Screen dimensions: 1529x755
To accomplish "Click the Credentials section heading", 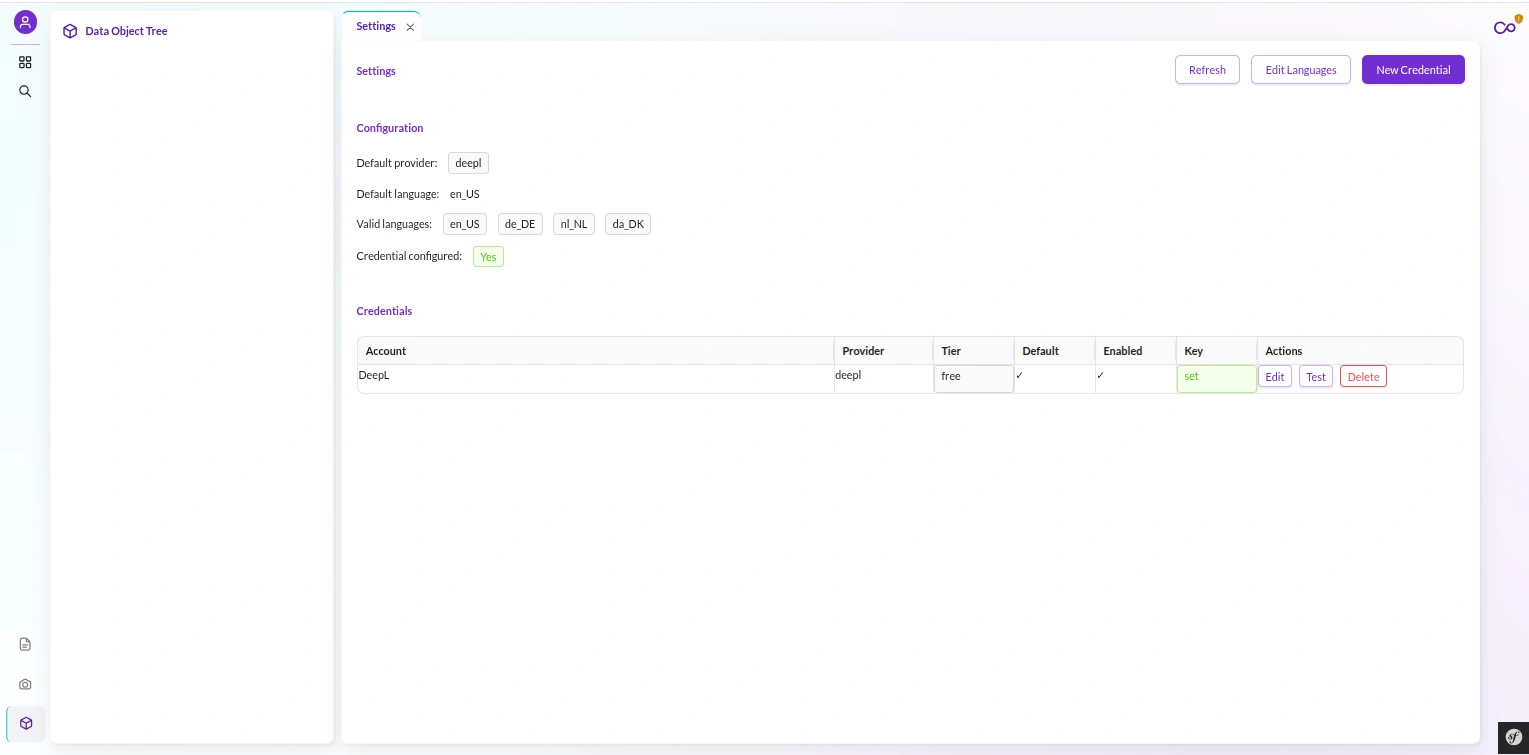I will pos(384,311).
